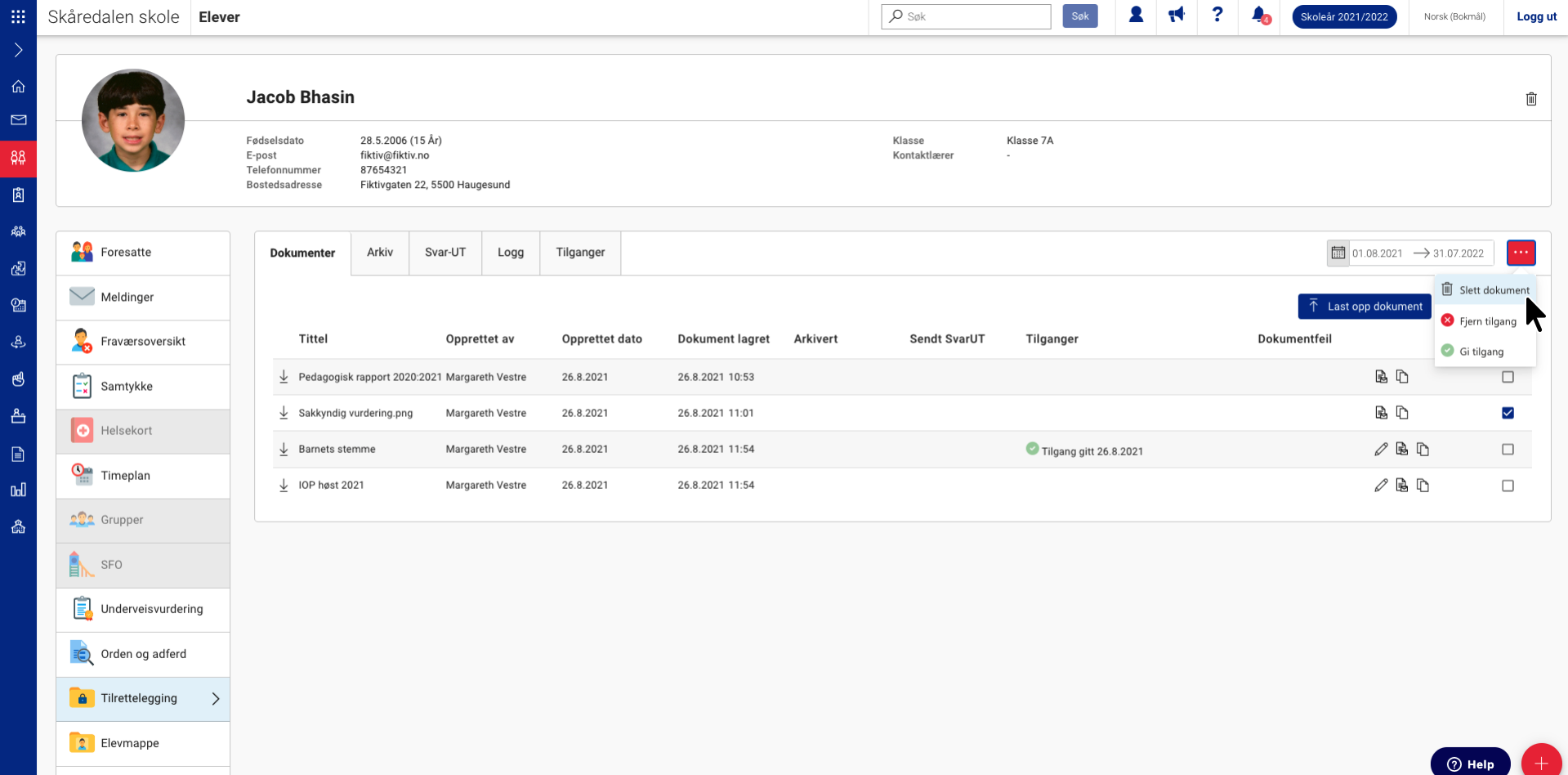
Task: Switch to the Arkiv tab
Action: pos(380,253)
